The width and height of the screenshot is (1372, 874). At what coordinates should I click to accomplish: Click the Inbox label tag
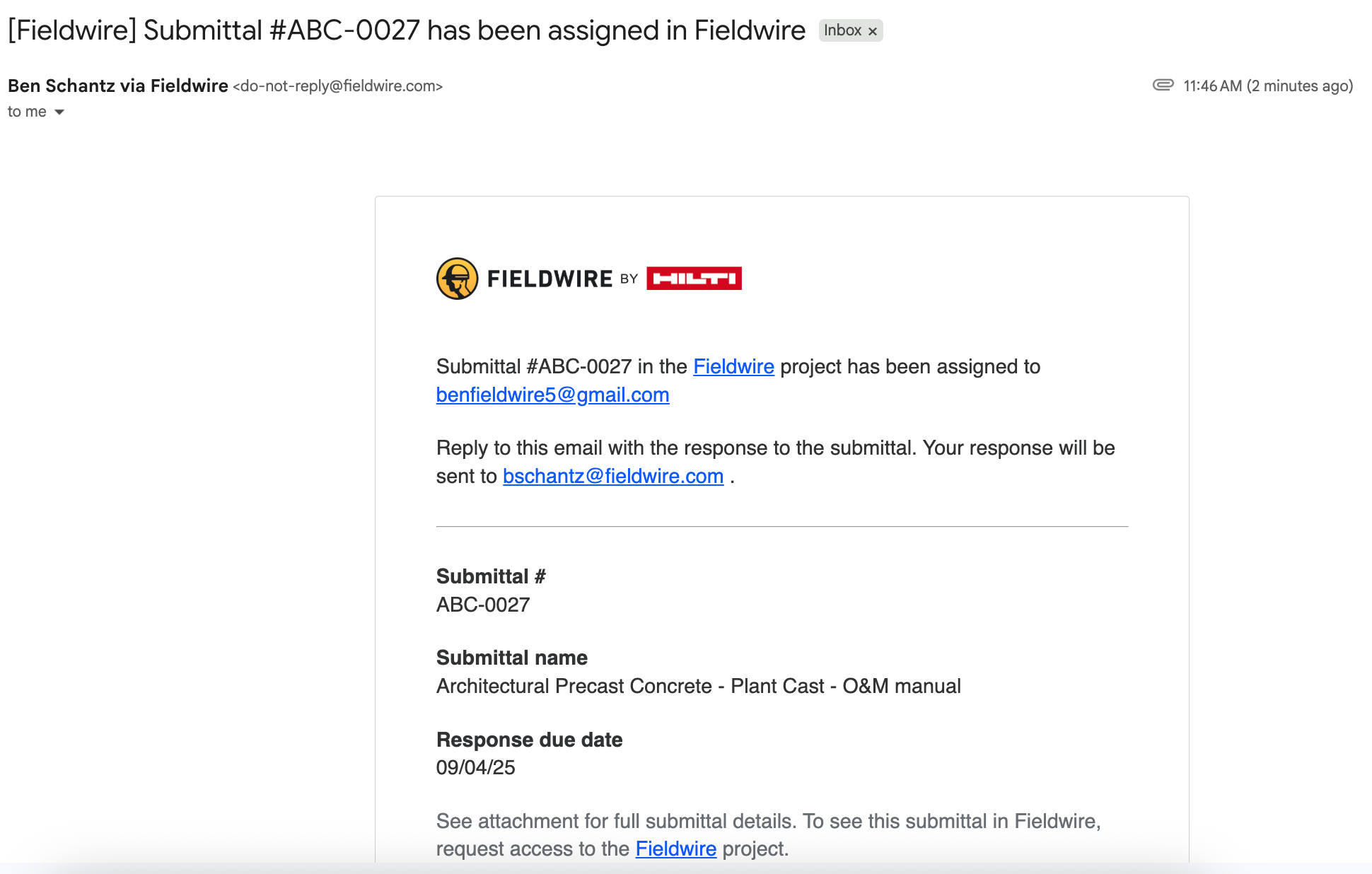pos(842,30)
